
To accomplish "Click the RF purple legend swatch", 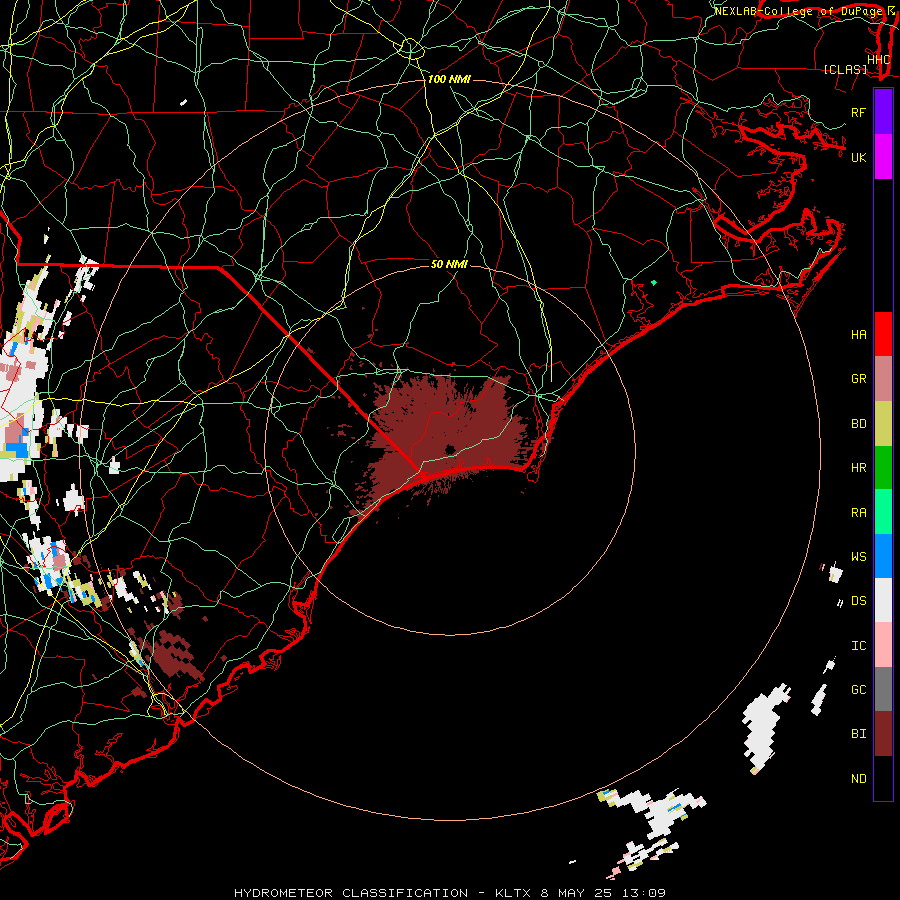I will click(883, 112).
